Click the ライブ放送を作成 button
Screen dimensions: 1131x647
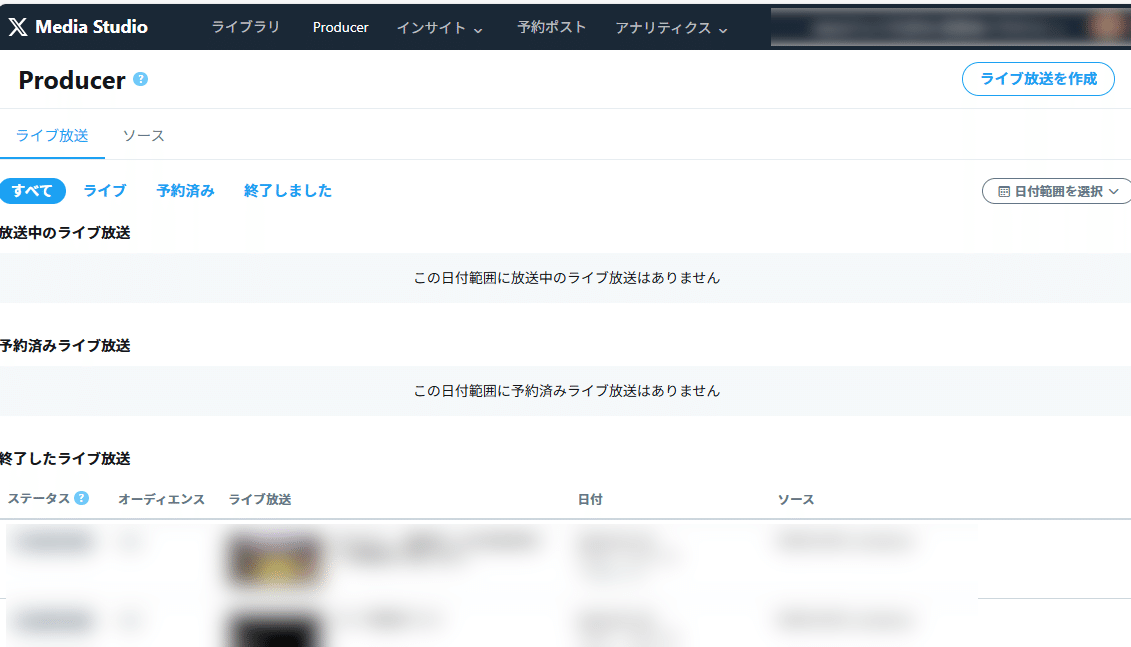(1038, 79)
